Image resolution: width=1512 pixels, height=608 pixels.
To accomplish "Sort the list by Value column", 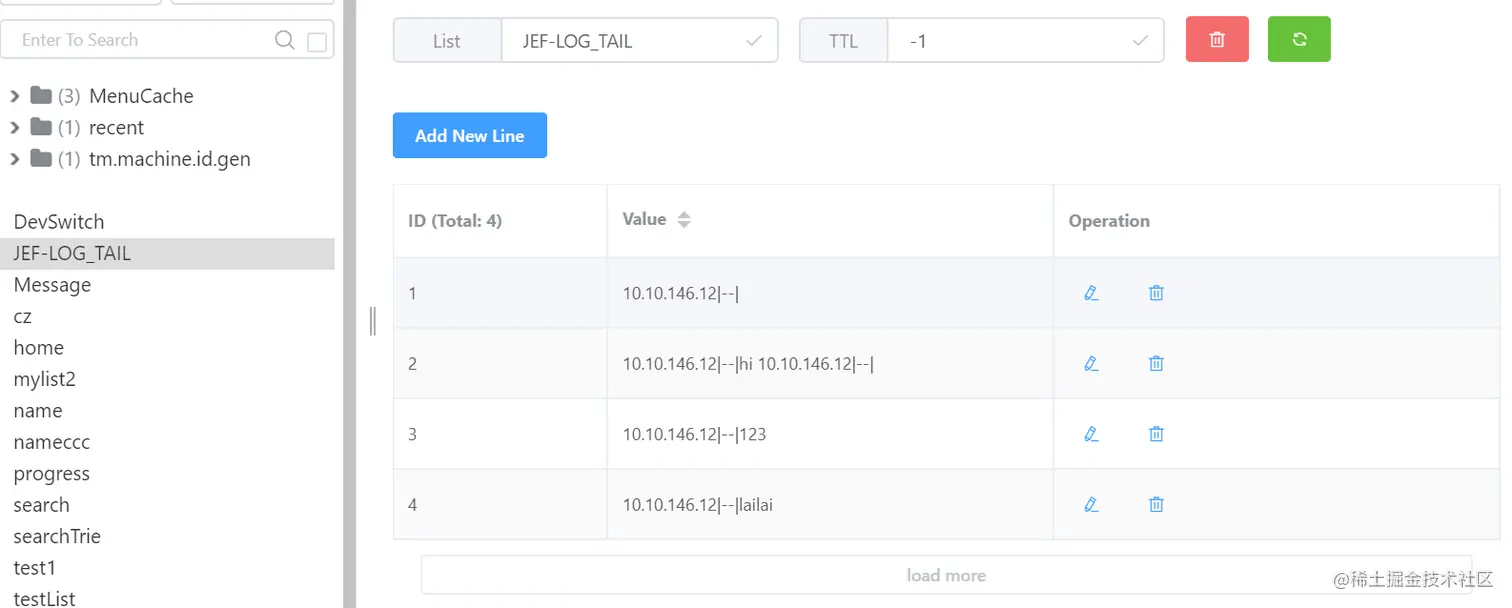I will pos(684,220).
